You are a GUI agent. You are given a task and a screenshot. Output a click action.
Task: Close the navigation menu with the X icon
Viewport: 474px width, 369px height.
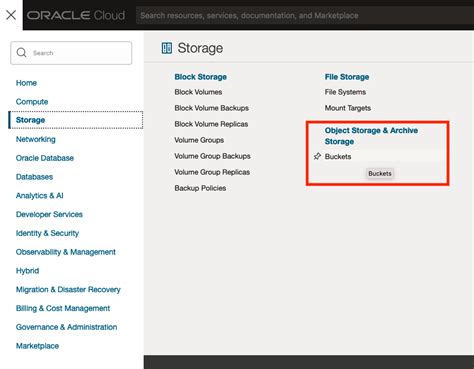[x=11, y=15]
